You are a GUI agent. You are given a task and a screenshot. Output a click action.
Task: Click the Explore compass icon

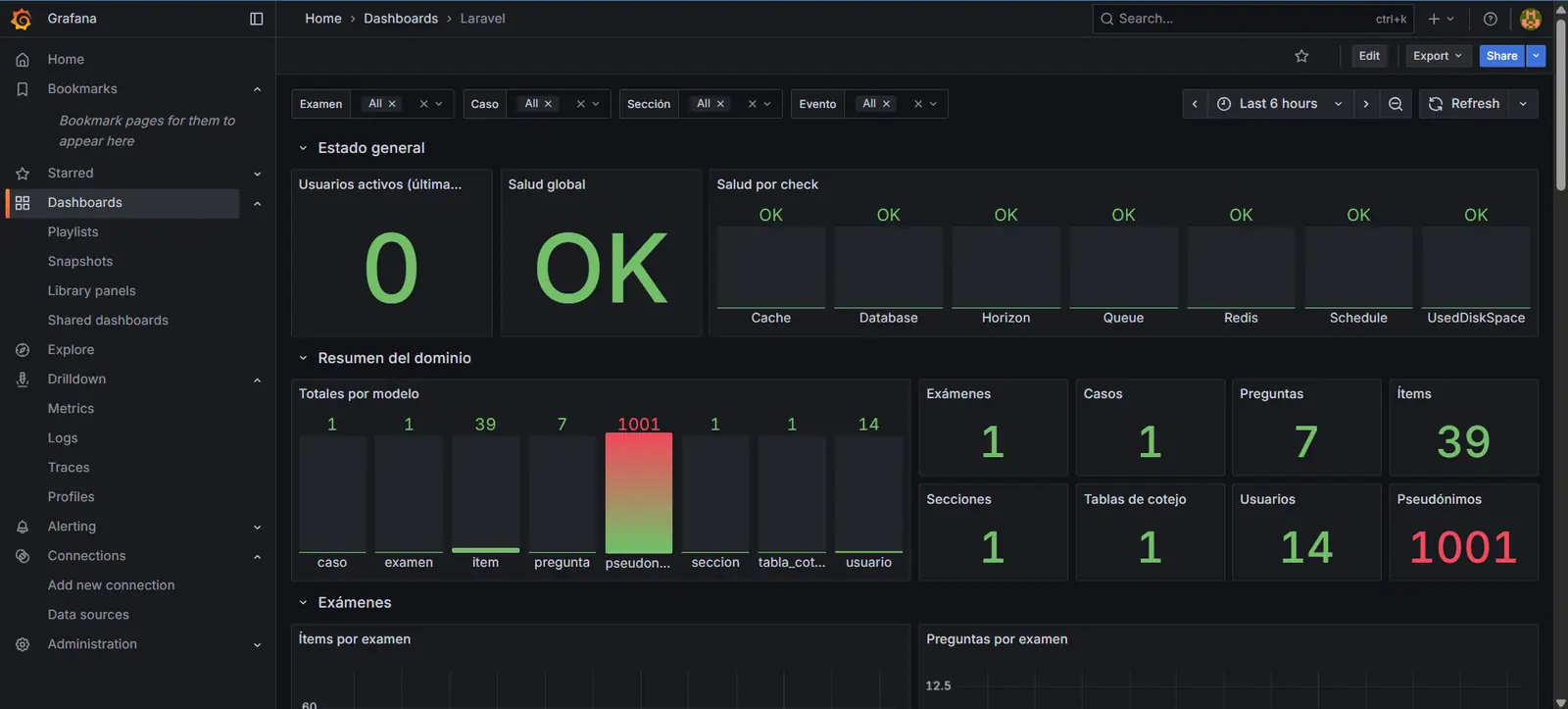(23, 350)
